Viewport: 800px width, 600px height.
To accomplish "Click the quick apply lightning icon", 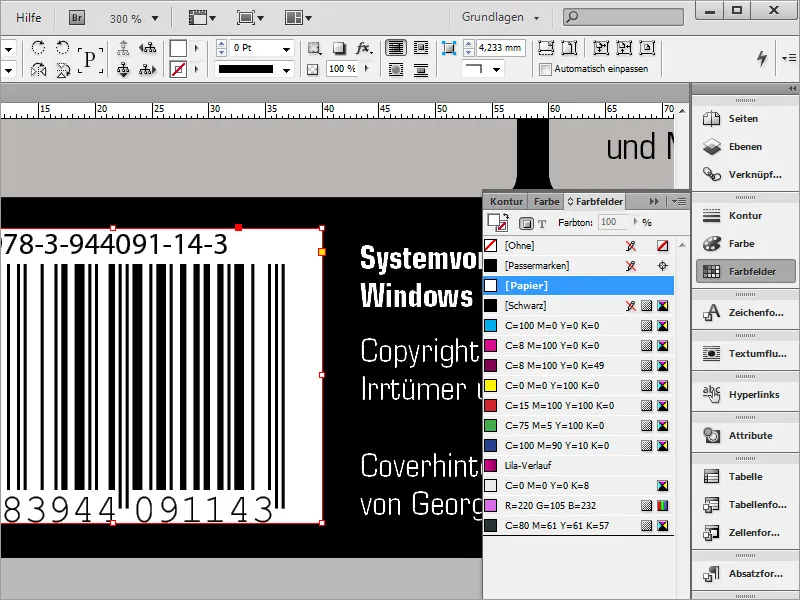I will click(762, 58).
